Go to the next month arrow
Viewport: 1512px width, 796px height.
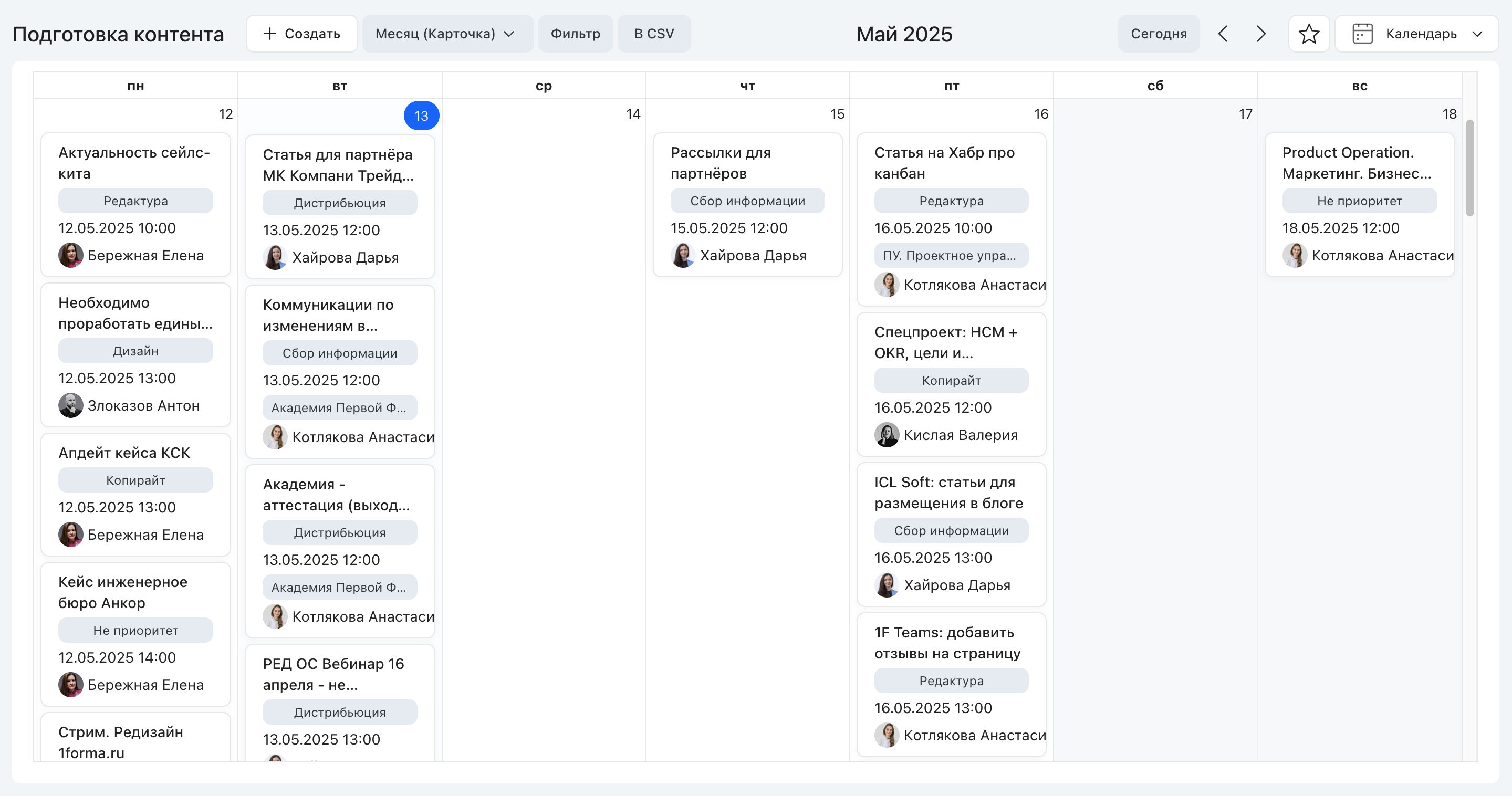pos(1261,34)
